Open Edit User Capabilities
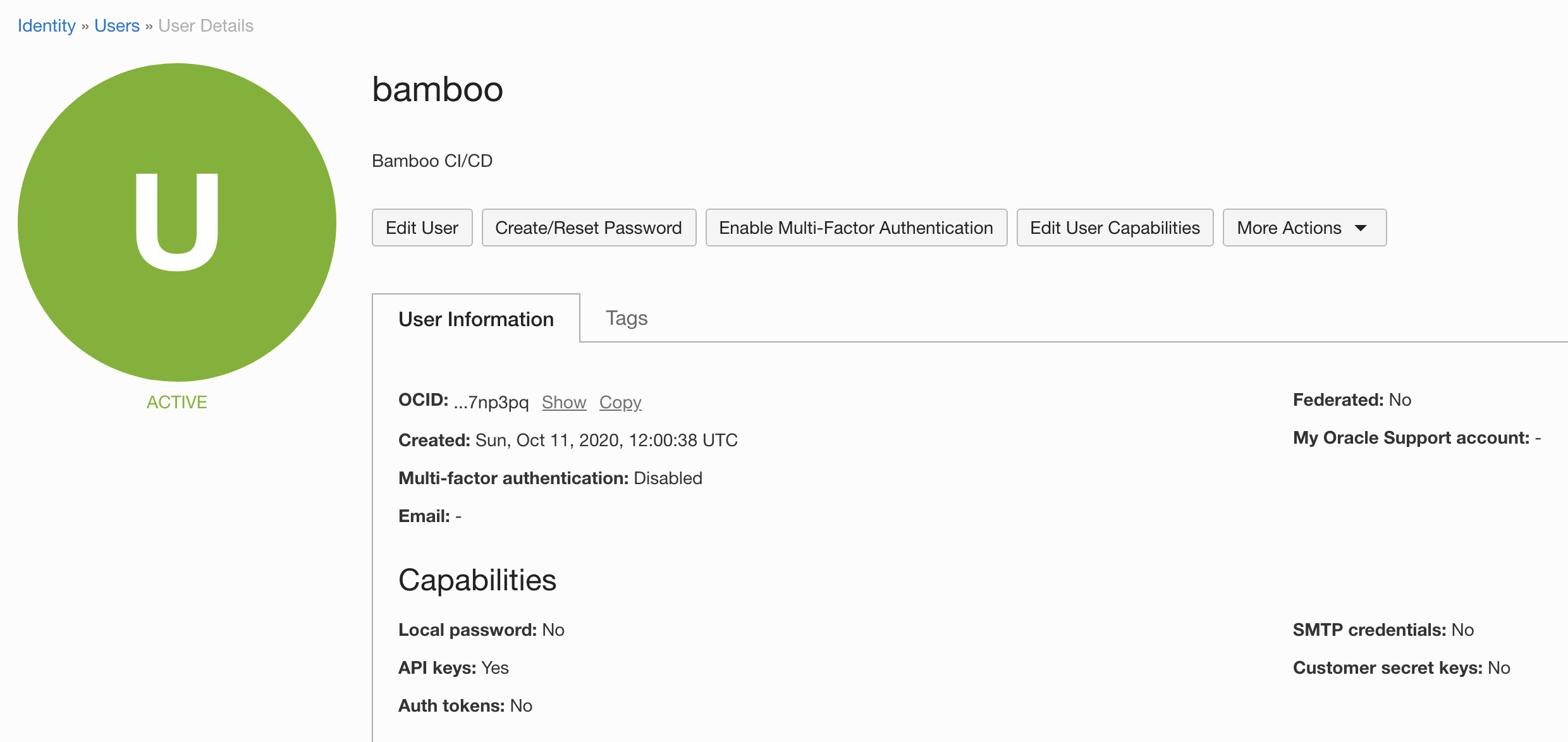The width and height of the screenshot is (1568, 742). click(1115, 228)
